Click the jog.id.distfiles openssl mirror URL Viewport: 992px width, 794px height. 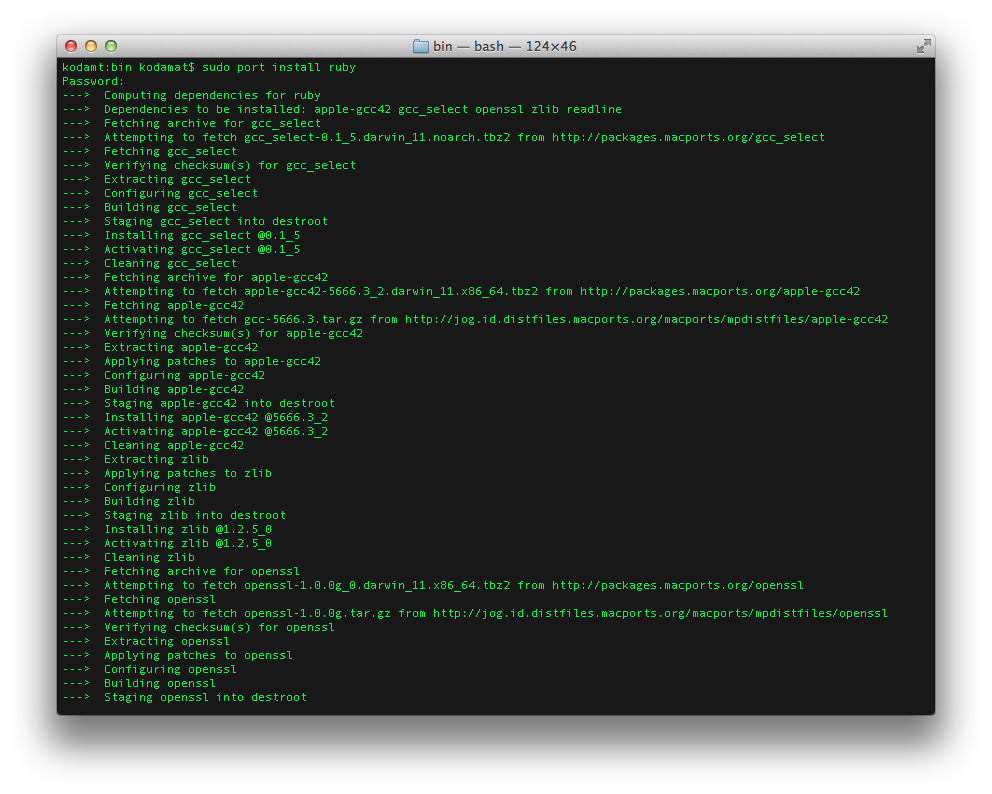pos(660,613)
